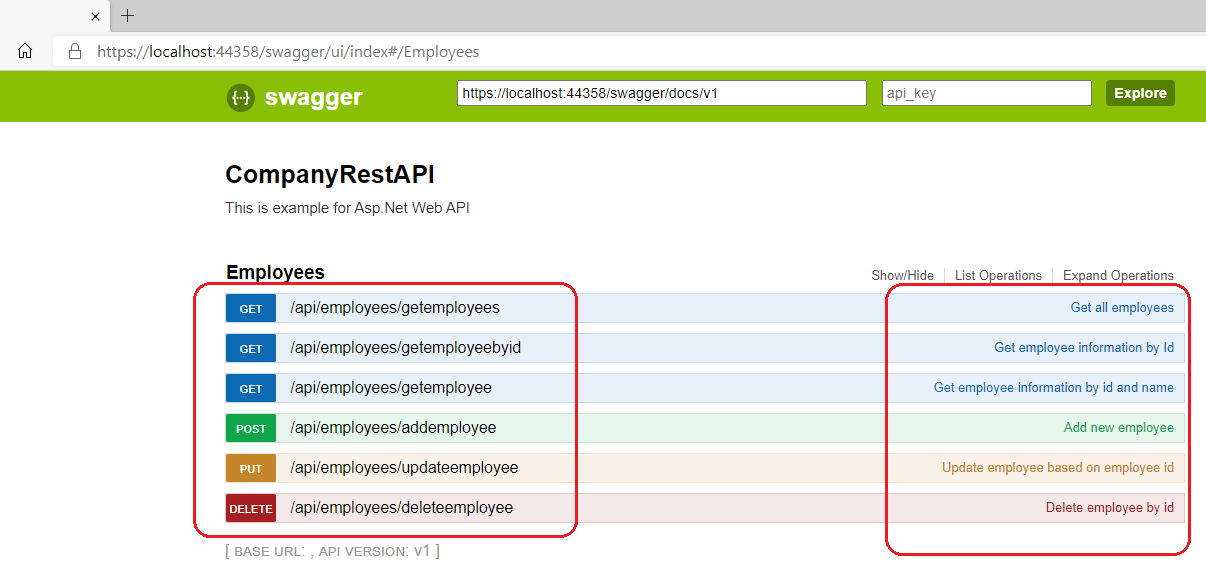Screen dimensions: 1206x578
Task: Click the browser address bar URL
Action: click(288, 52)
